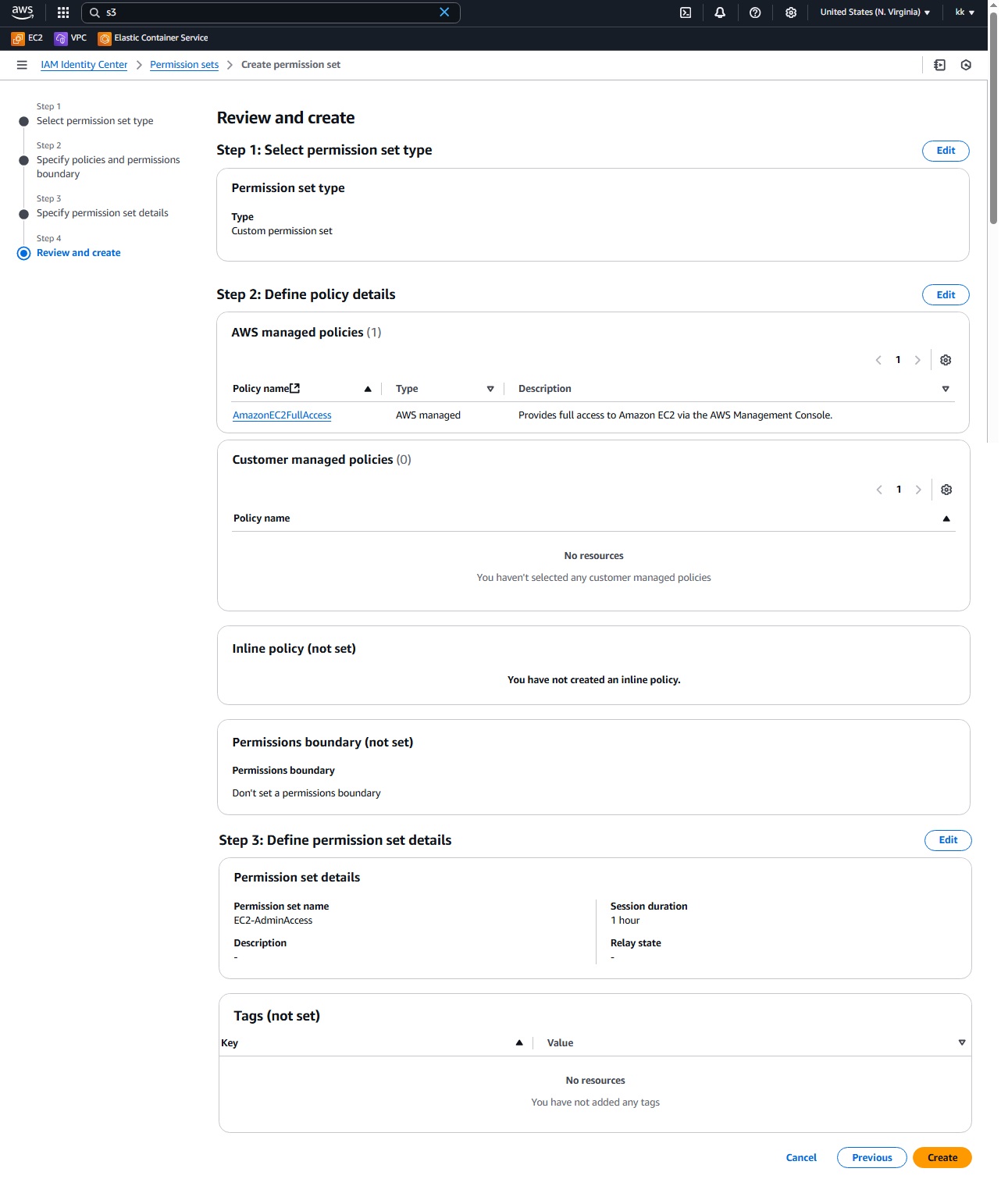Open the help question mark icon
The height and width of the screenshot is (1204, 1001).
click(755, 12)
